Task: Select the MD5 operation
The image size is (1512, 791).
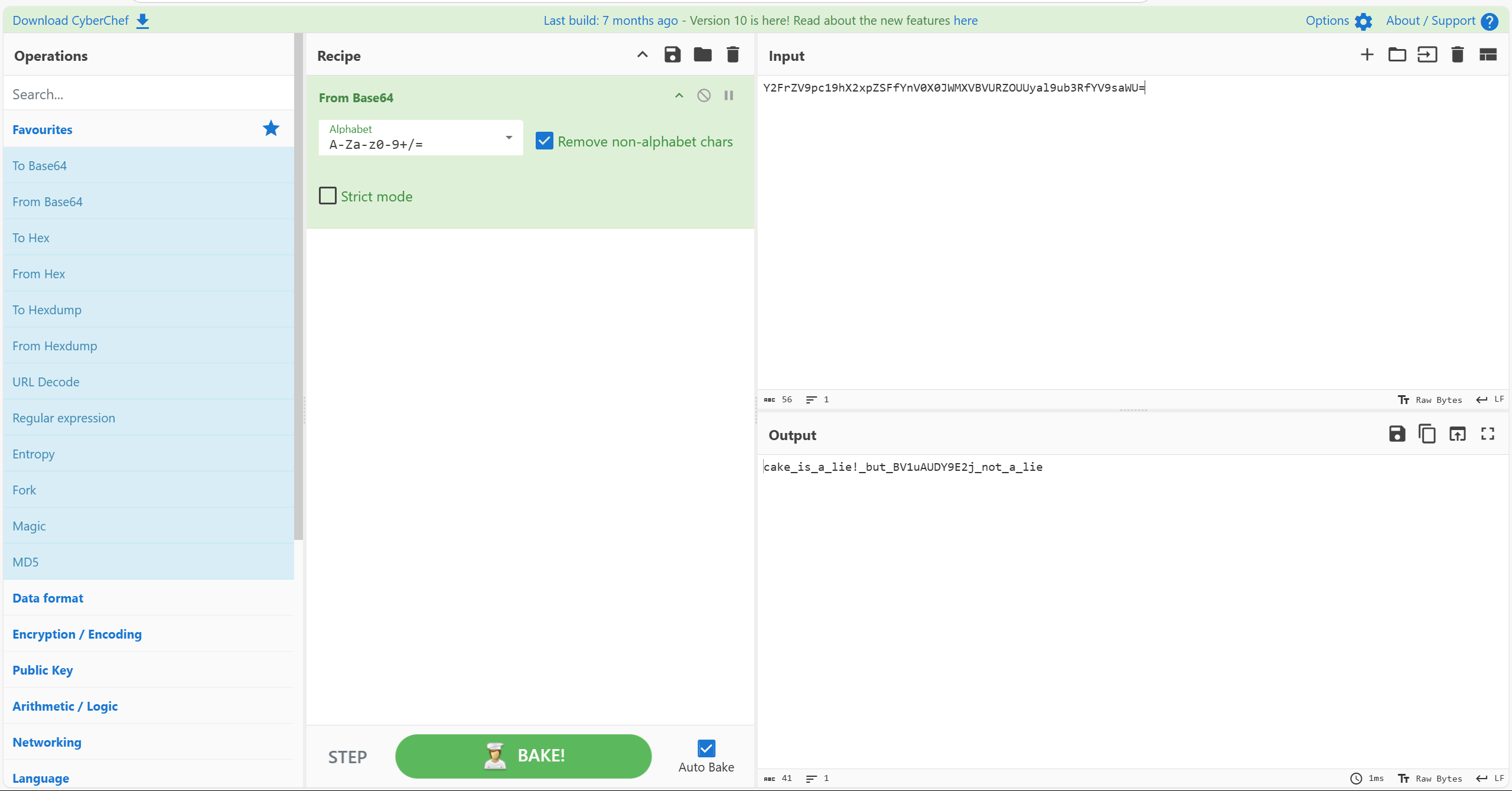Action: tap(149, 562)
